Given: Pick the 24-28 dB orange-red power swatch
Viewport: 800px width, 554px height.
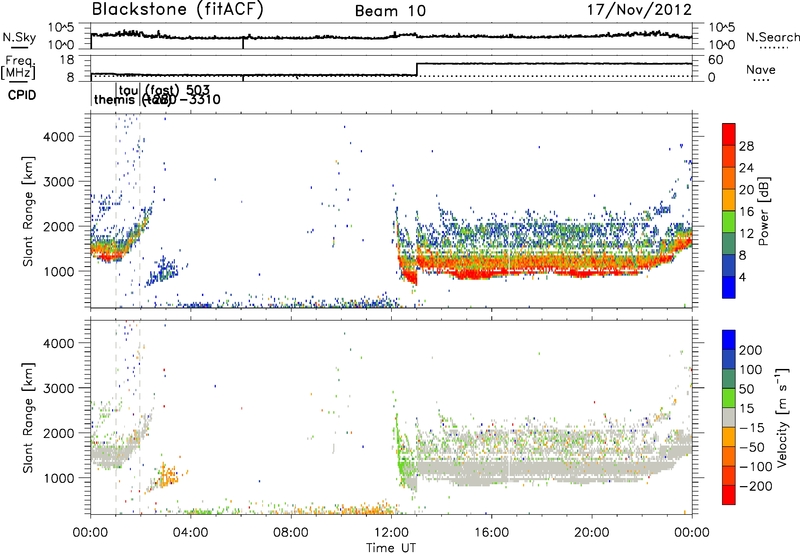Looking at the screenshot, I should pos(729,156).
